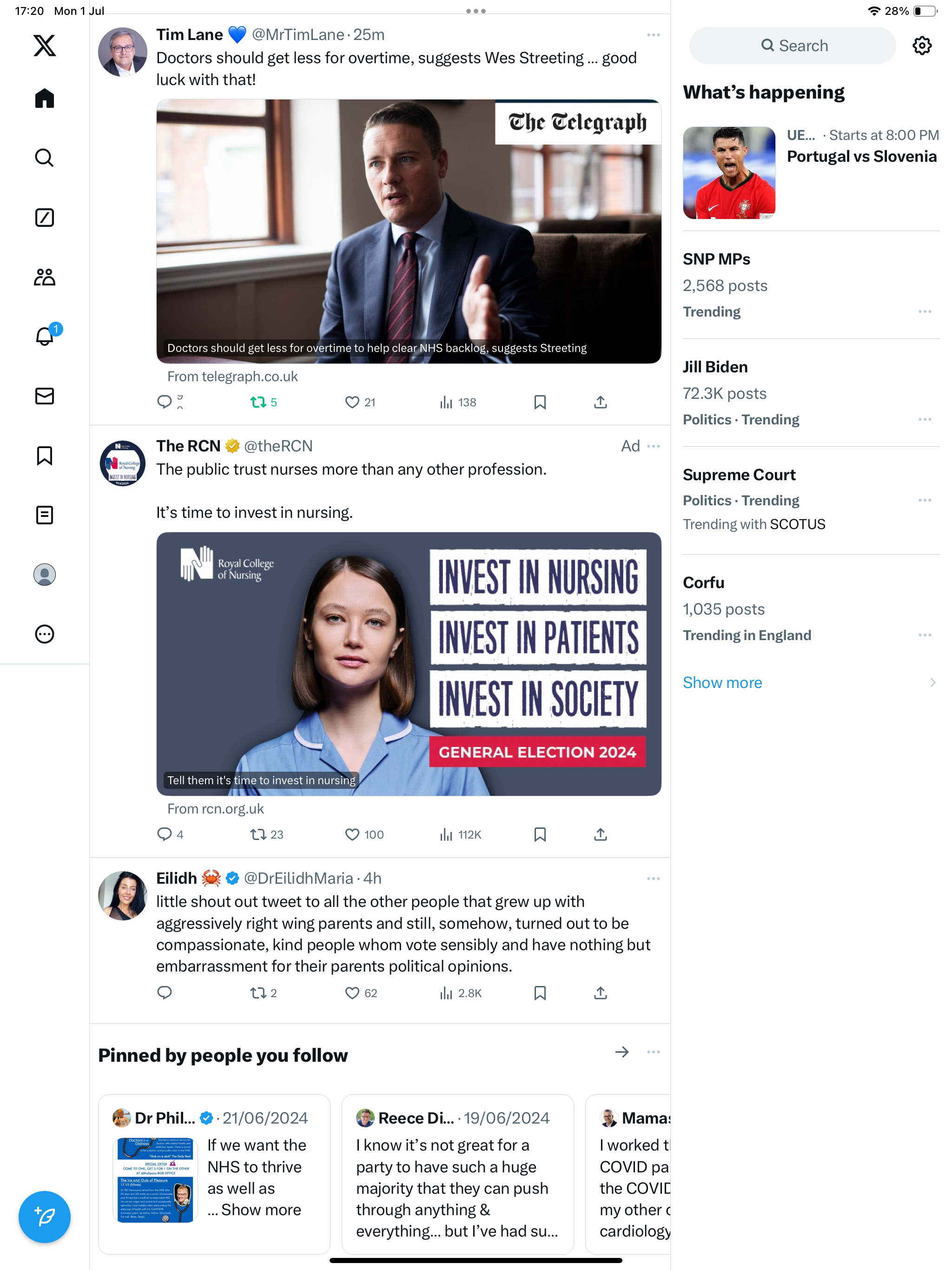Open the Messages envelope icon
The image size is (952, 1270).
pos(44,396)
